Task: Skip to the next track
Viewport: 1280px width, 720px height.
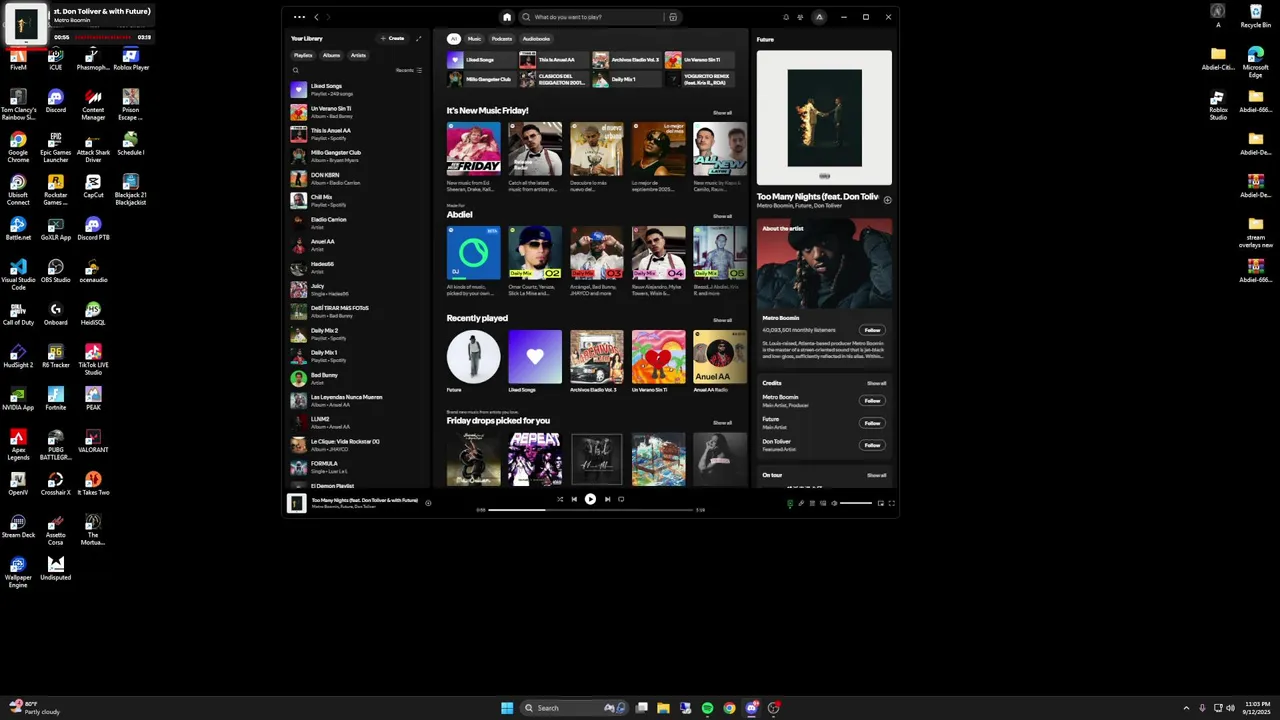Action: point(607,499)
